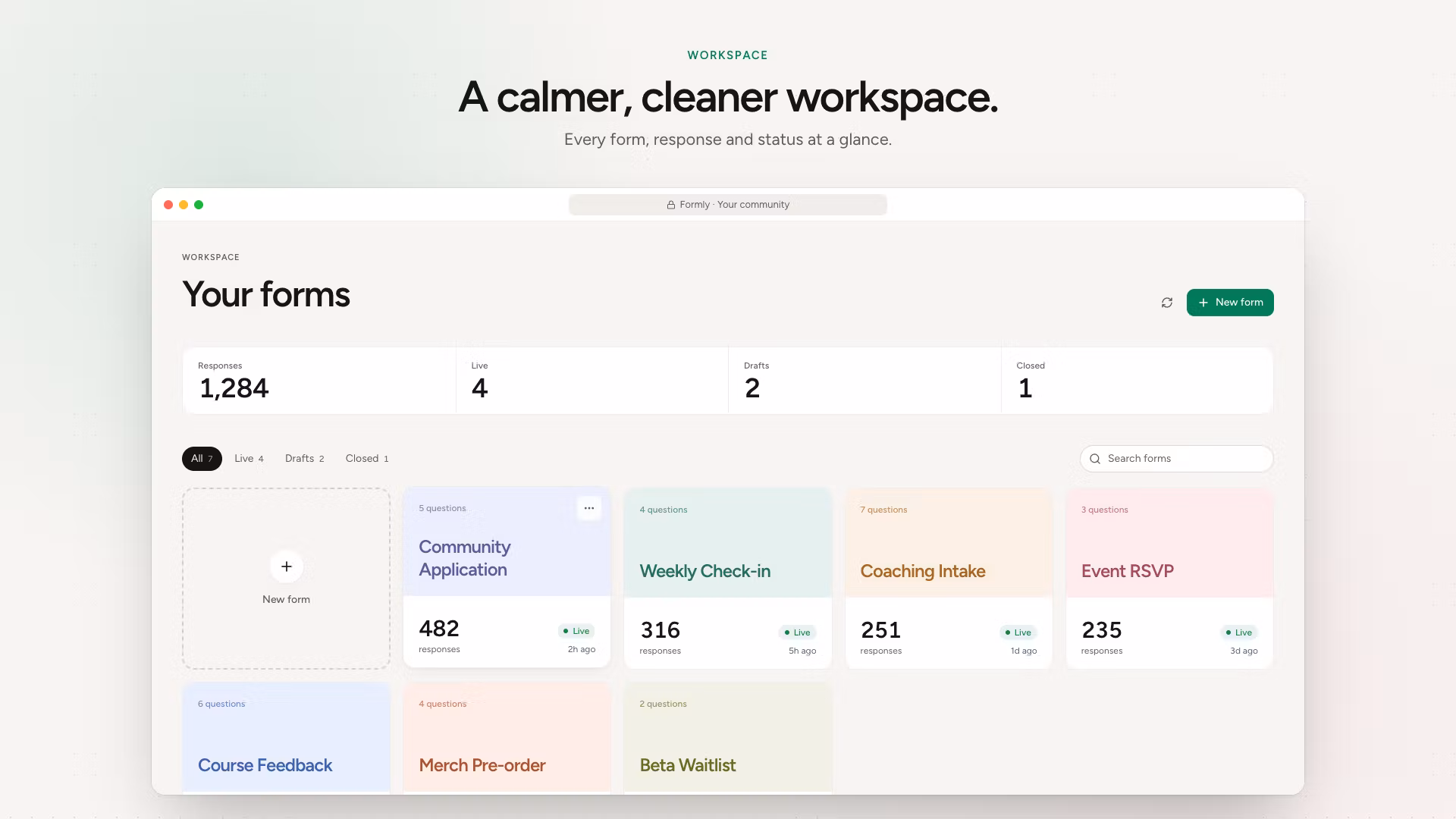Click the Closed 1 stat tile
This screenshot has width=1456, height=819.
coord(1137,381)
